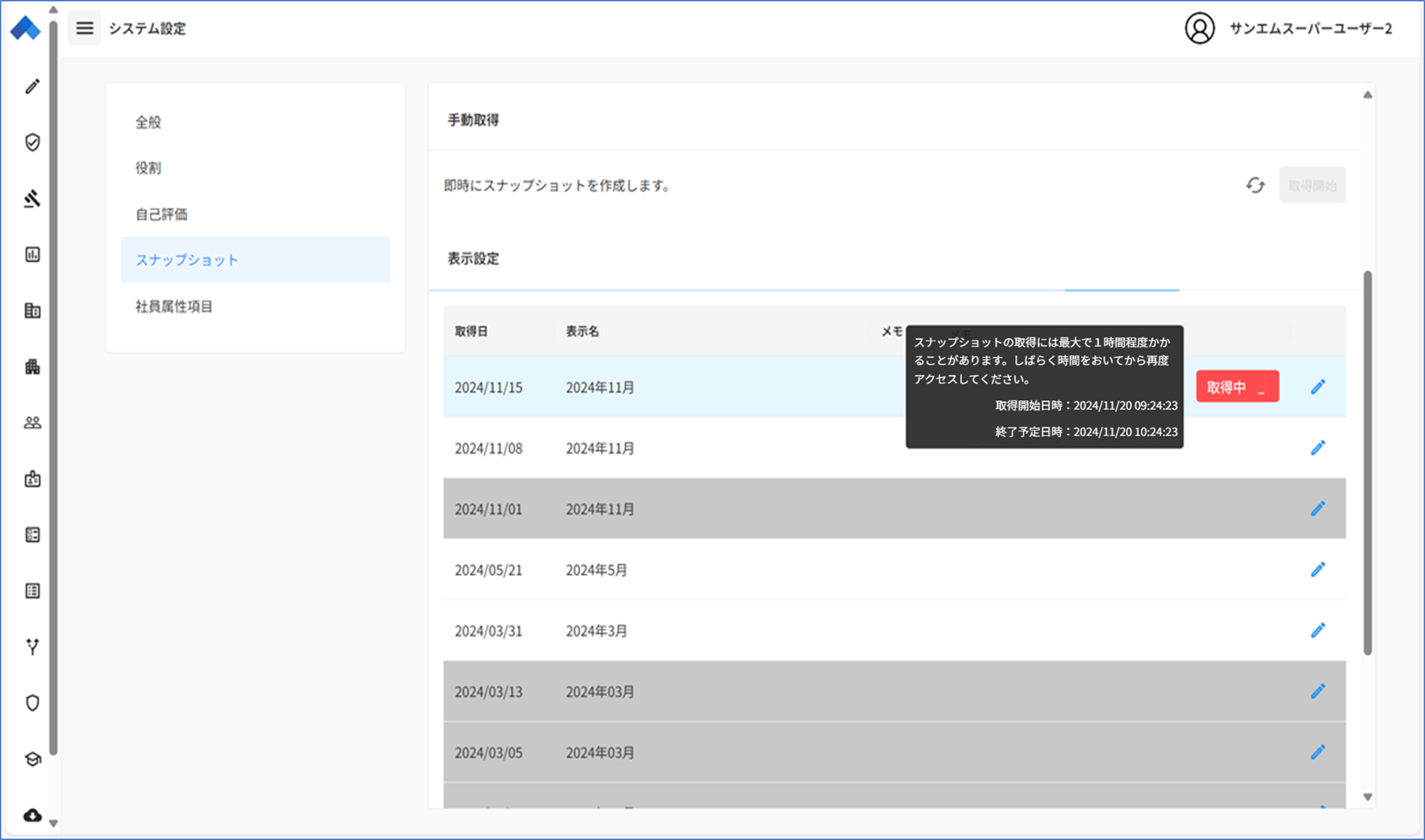Edit the 2024/11/08 snapshot row
1425x840 pixels.
pyautogui.click(x=1317, y=447)
